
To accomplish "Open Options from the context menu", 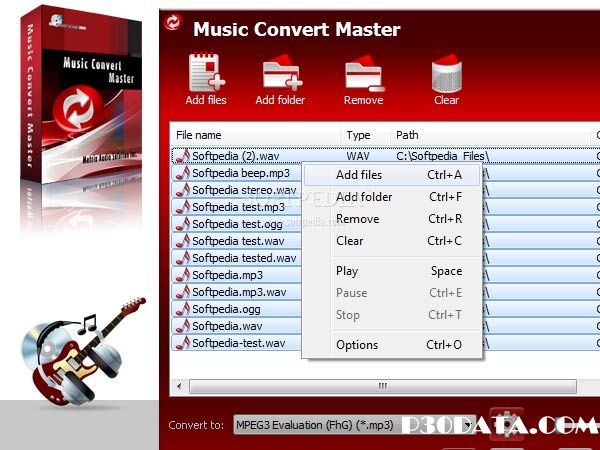I will [357, 345].
